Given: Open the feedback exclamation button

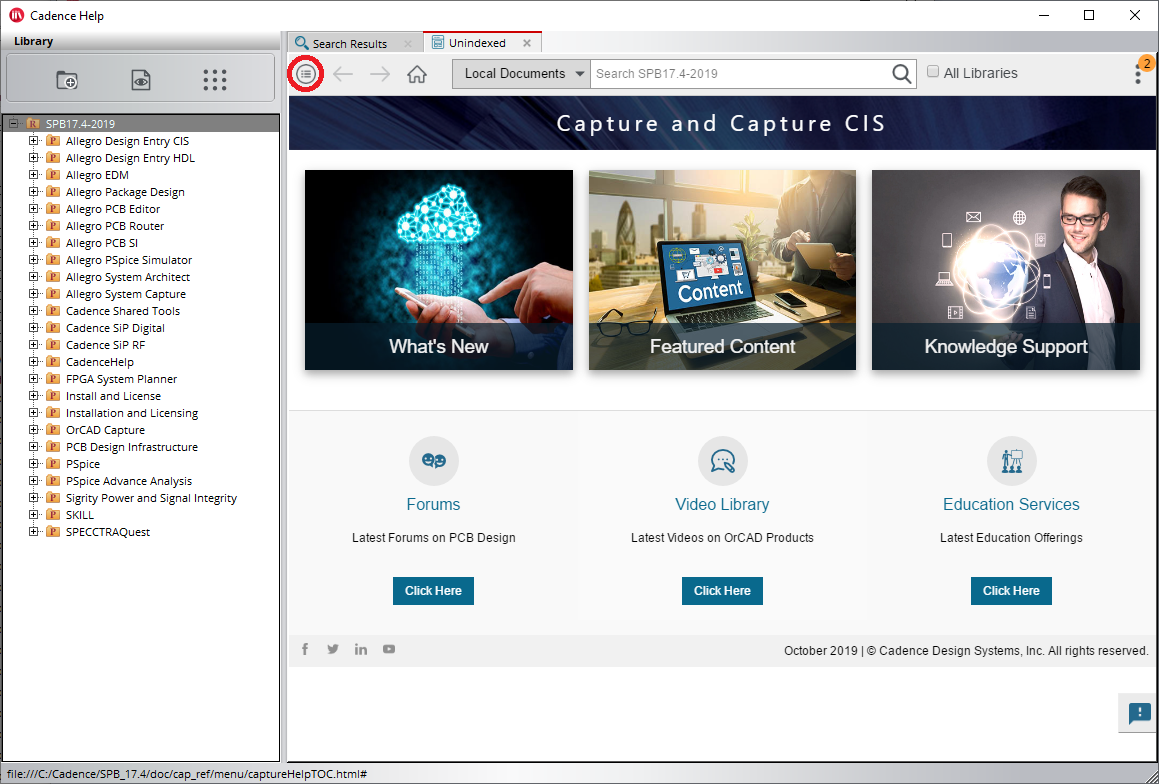Looking at the screenshot, I should coord(1139,713).
